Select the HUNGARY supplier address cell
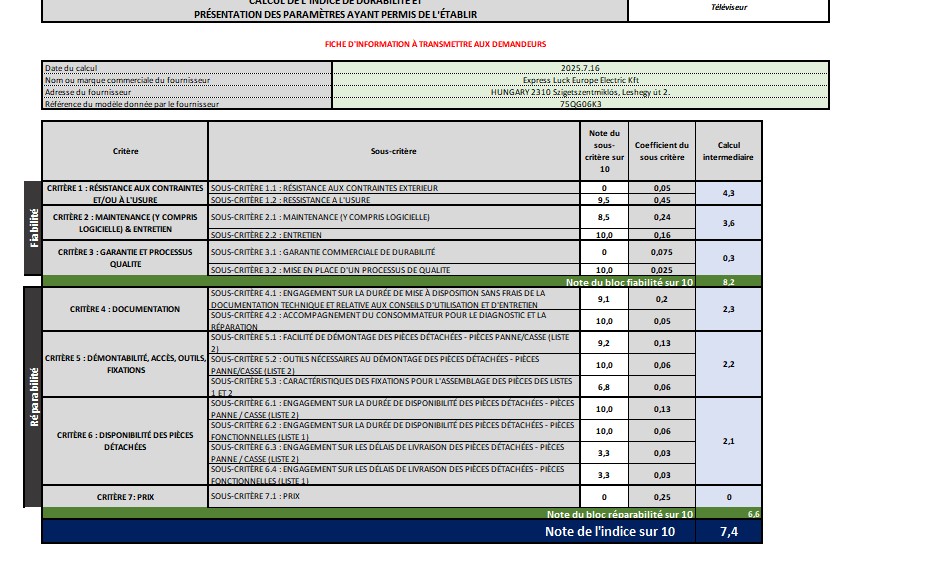Viewport: 947px width, 588px height. pyautogui.click(x=580, y=91)
